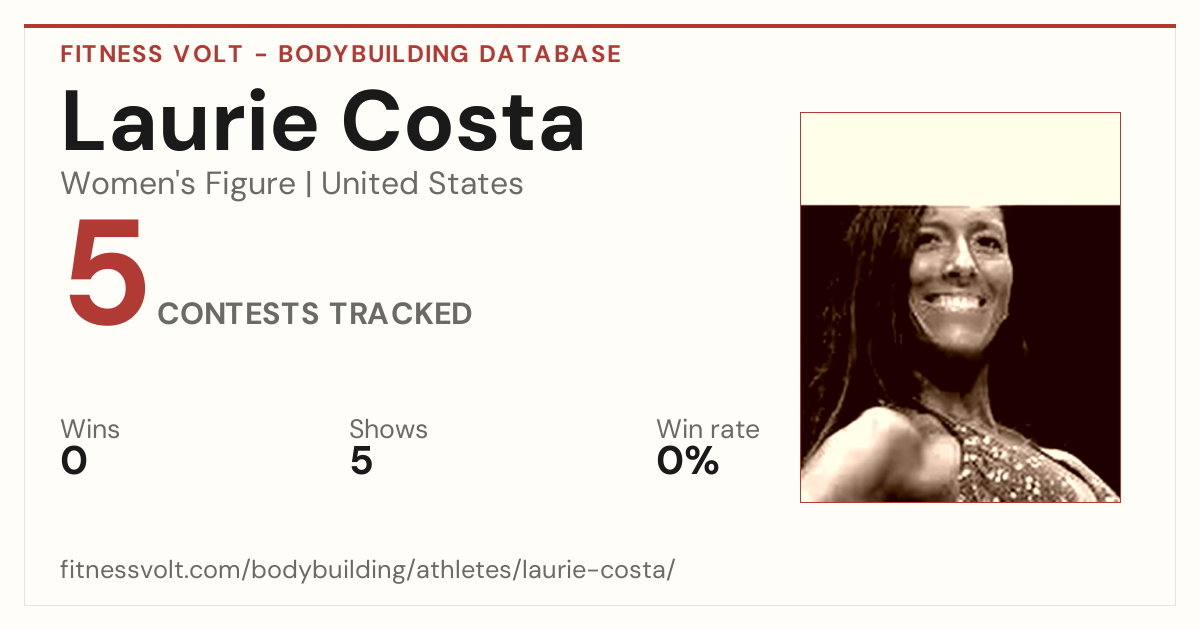
Task: Select the Win rate label
Action: (708, 430)
